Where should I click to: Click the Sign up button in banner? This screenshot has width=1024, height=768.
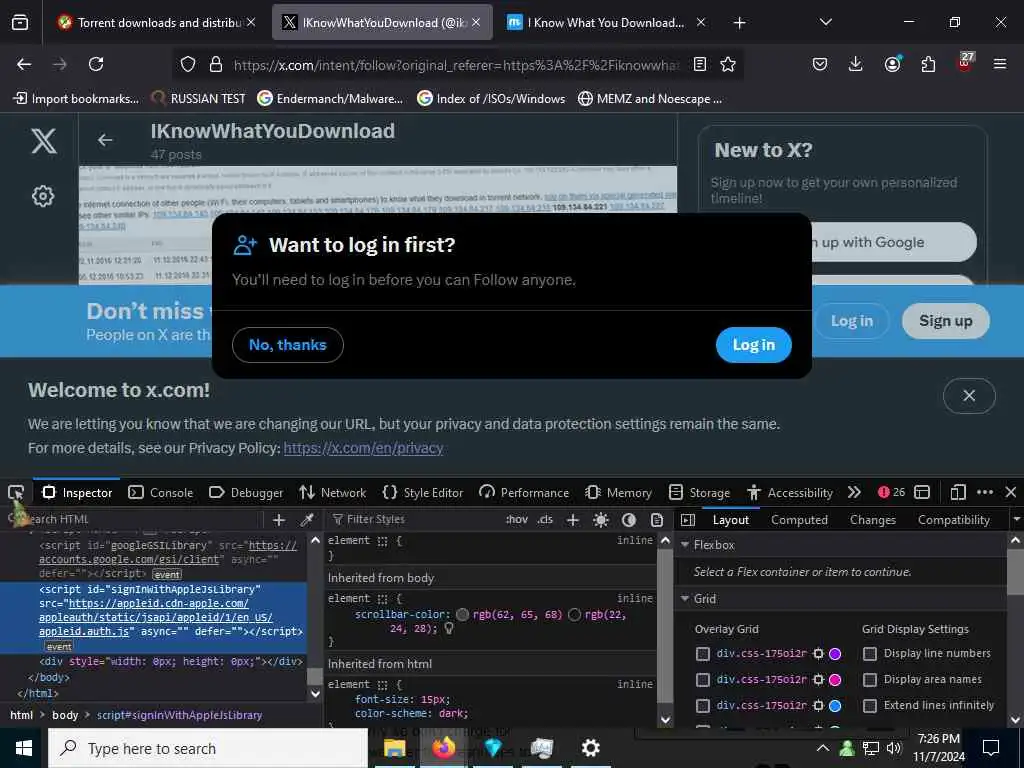[946, 321]
